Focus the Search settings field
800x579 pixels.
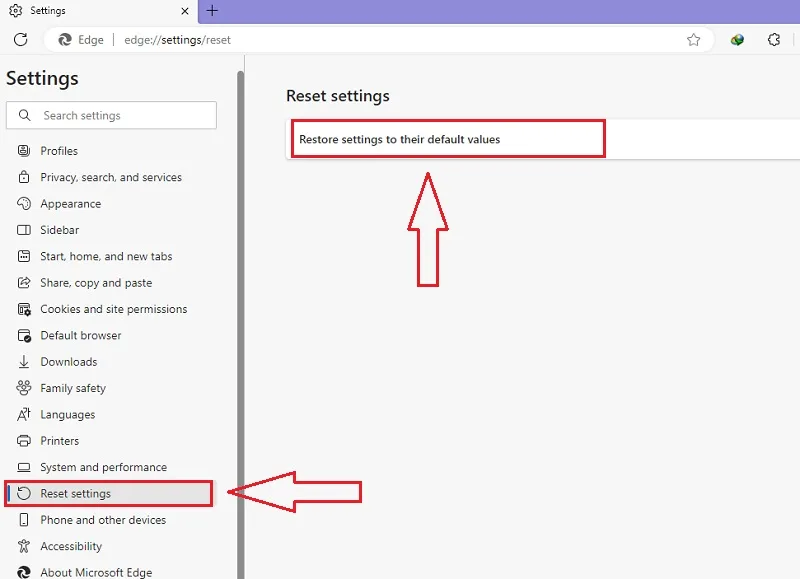(111, 115)
